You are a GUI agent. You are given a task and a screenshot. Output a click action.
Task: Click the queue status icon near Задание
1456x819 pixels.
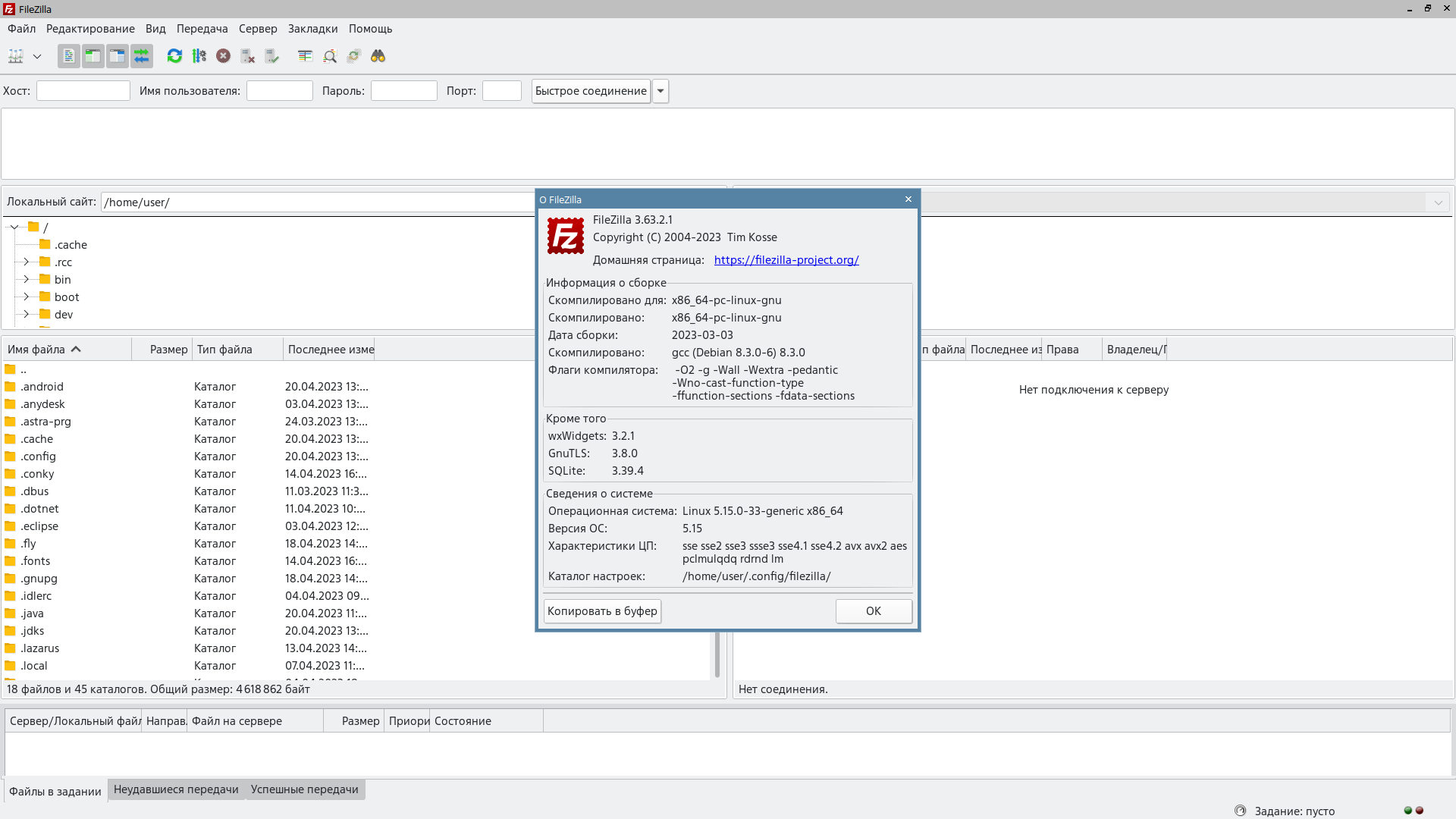[1240, 811]
